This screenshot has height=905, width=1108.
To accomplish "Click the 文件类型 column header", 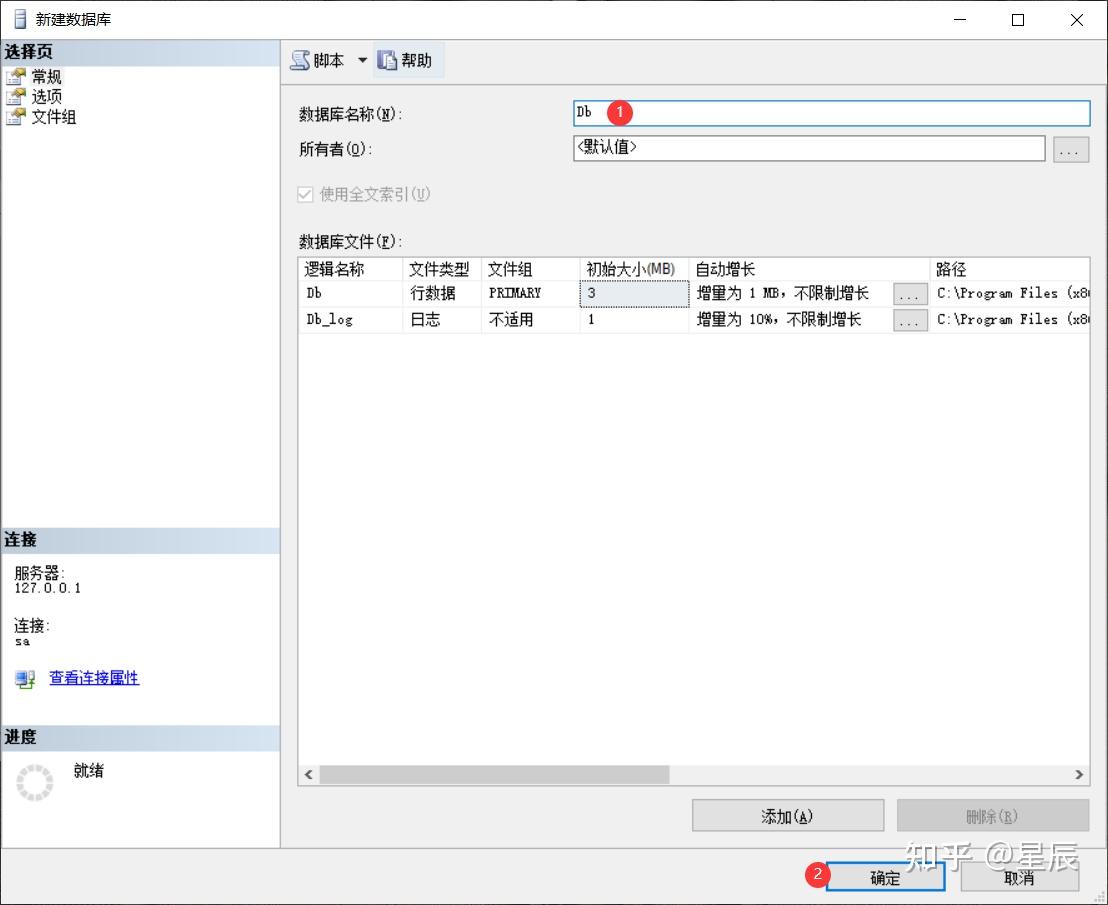I will 442,269.
